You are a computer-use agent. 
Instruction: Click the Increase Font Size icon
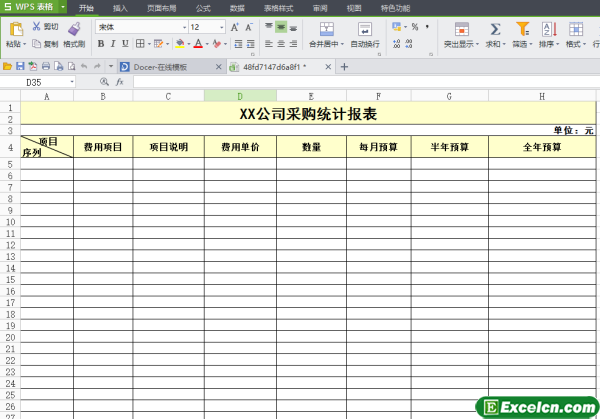235,27
